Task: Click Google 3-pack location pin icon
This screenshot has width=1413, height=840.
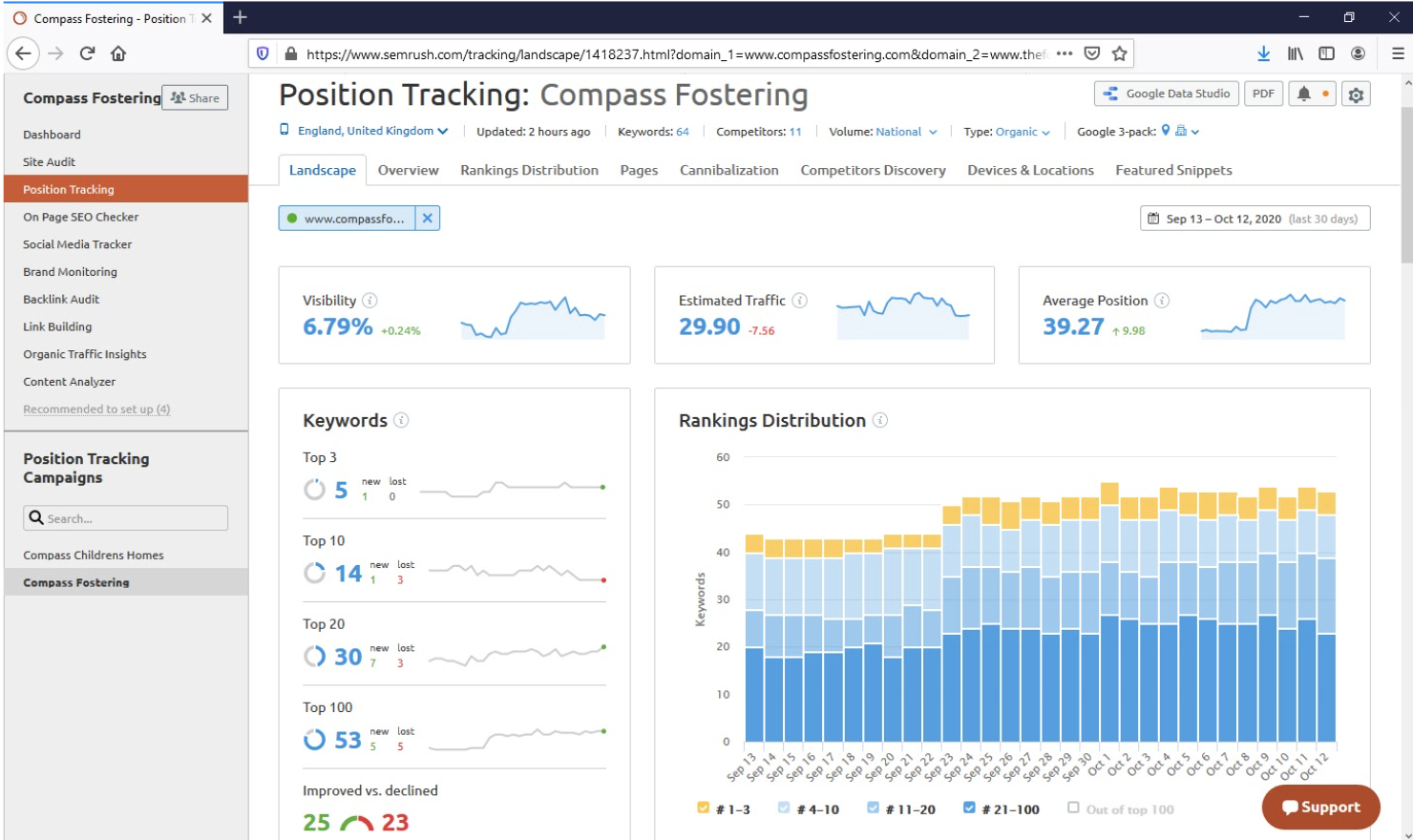Action: coord(1165,131)
